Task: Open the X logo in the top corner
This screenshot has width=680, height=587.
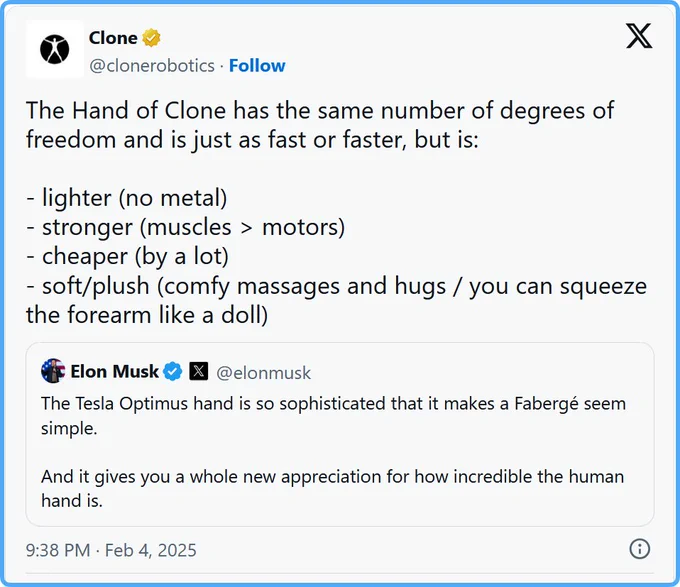Action: coord(639,36)
